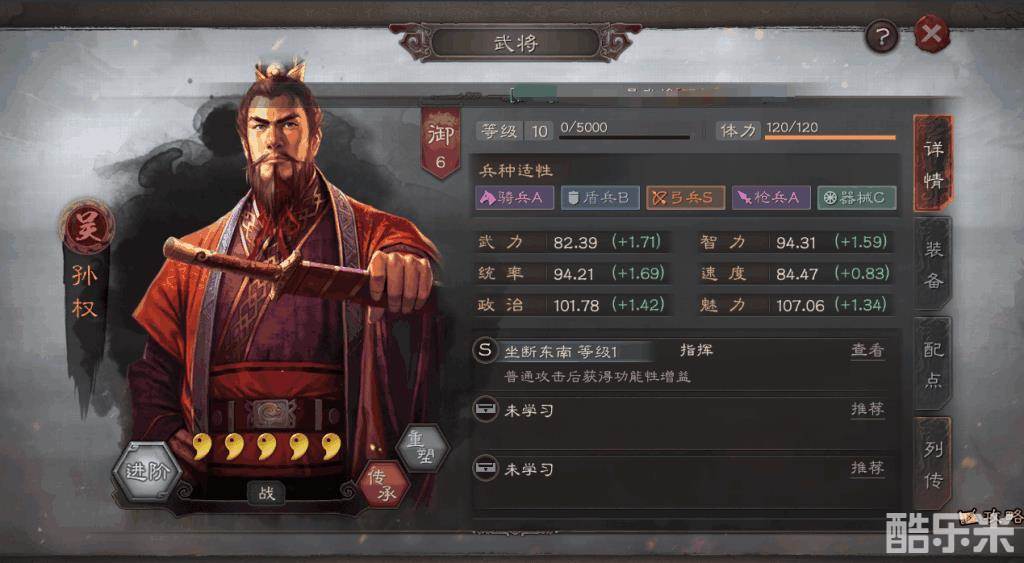This screenshot has height=563, width=1024.
Task: Select the highlighted 弓兵S troop badge
Action: pyautogui.click(x=685, y=197)
